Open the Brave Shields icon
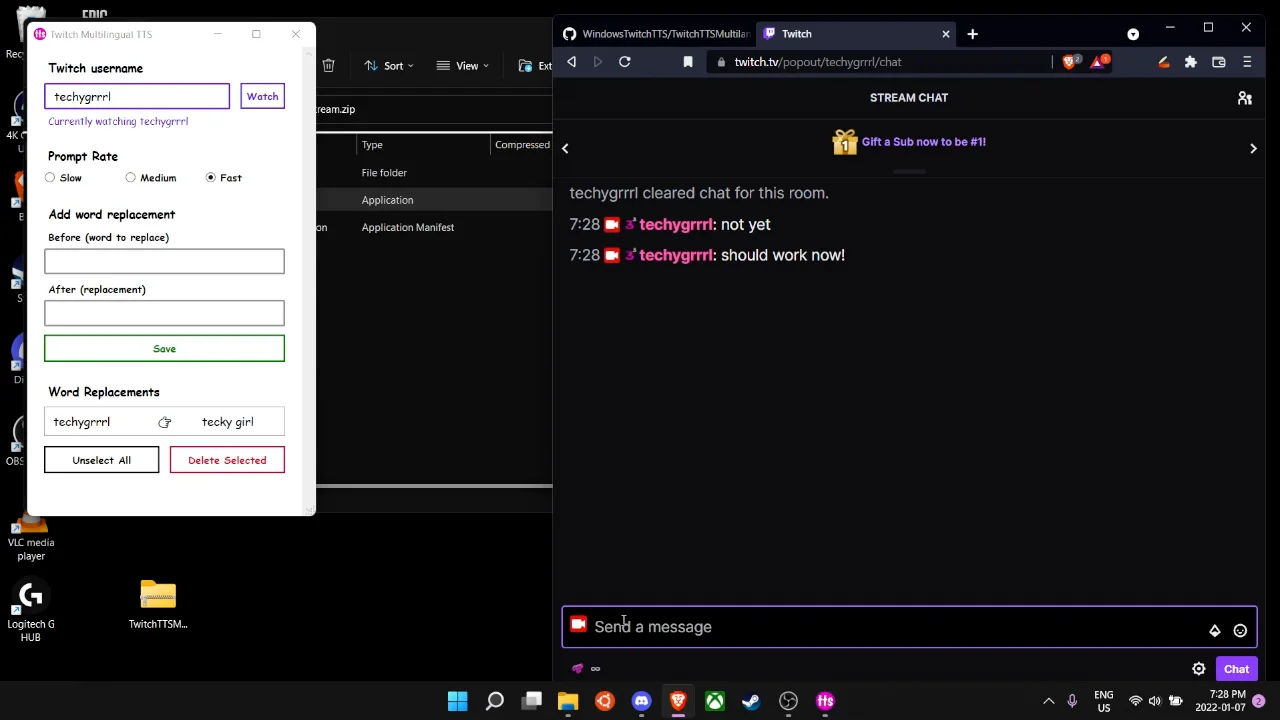 point(1069,62)
